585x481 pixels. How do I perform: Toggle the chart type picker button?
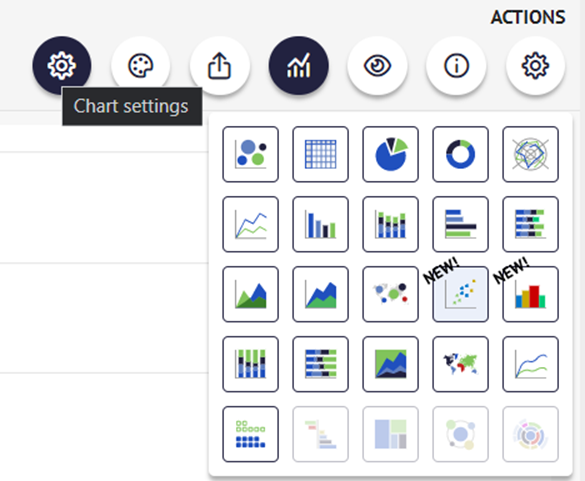298,65
